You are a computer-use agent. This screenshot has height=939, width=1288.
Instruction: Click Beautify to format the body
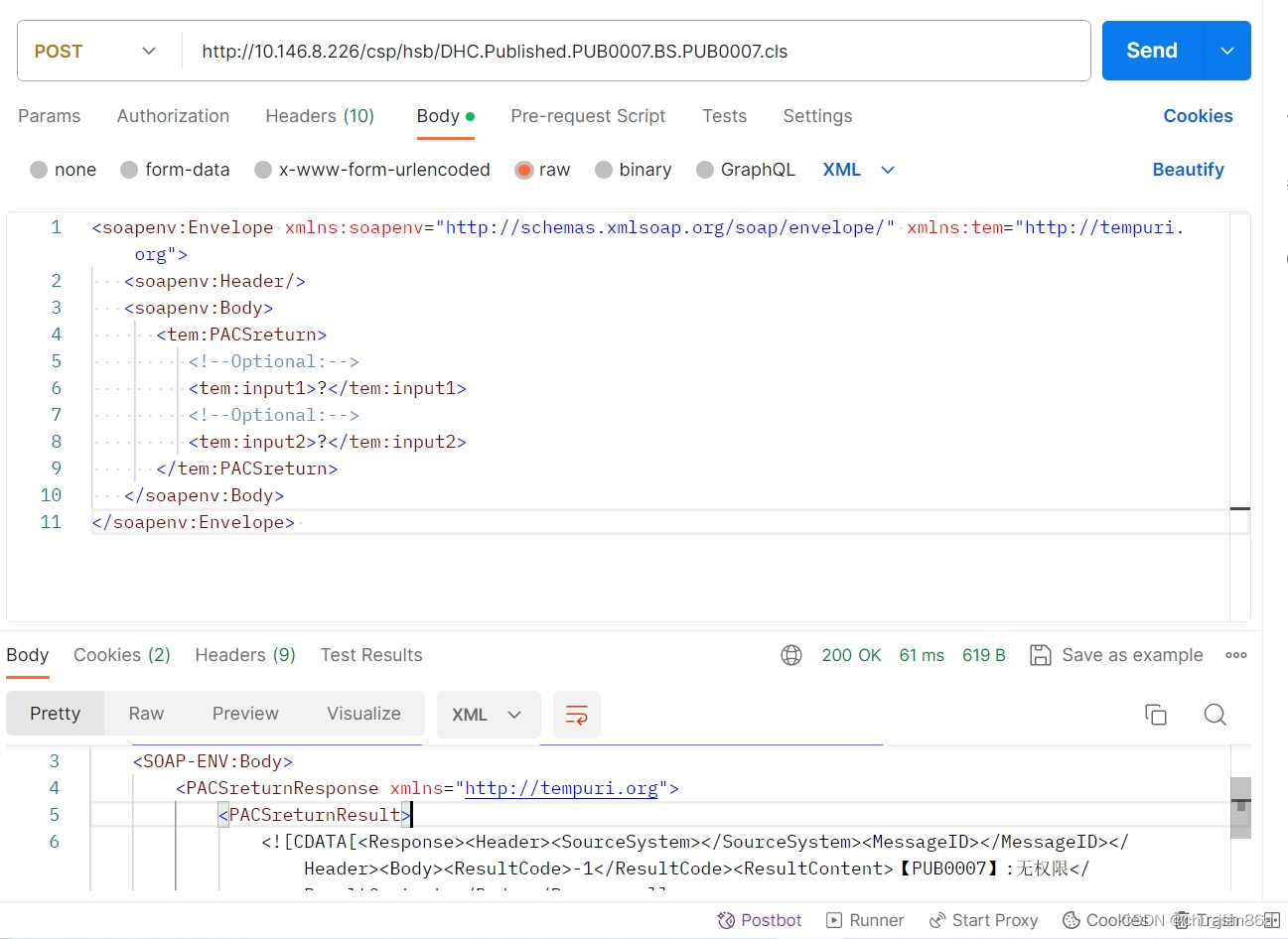click(x=1188, y=170)
